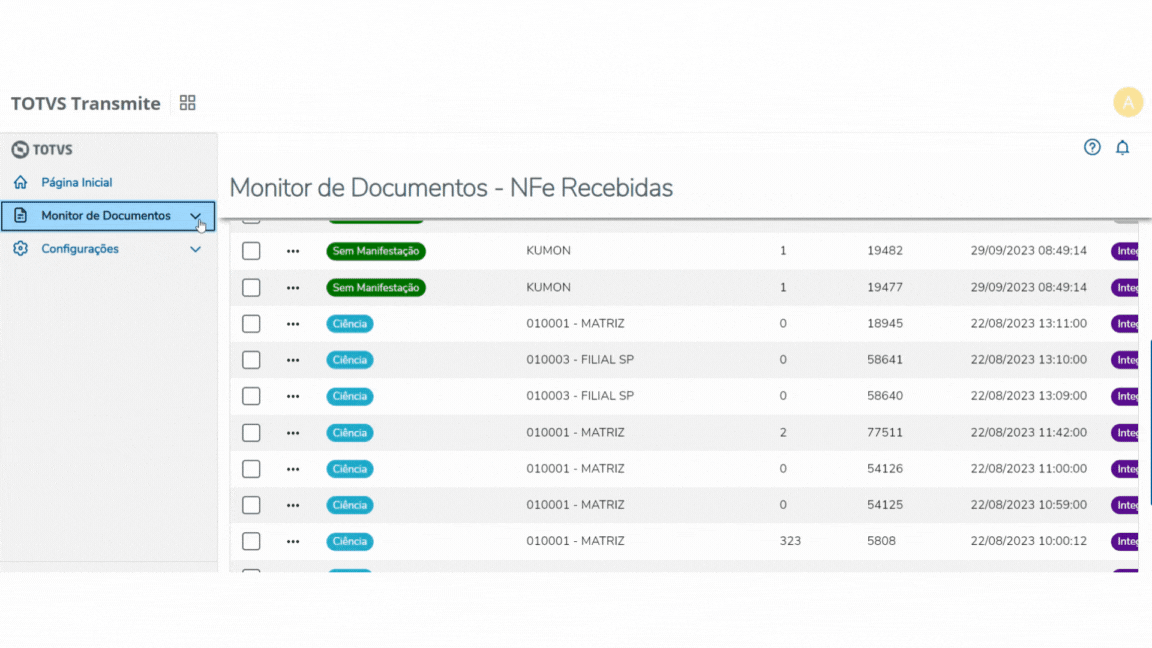The width and height of the screenshot is (1152, 648).
Task: Open the ellipsis actions menu on the KUMON row
Action: point(292,251)
